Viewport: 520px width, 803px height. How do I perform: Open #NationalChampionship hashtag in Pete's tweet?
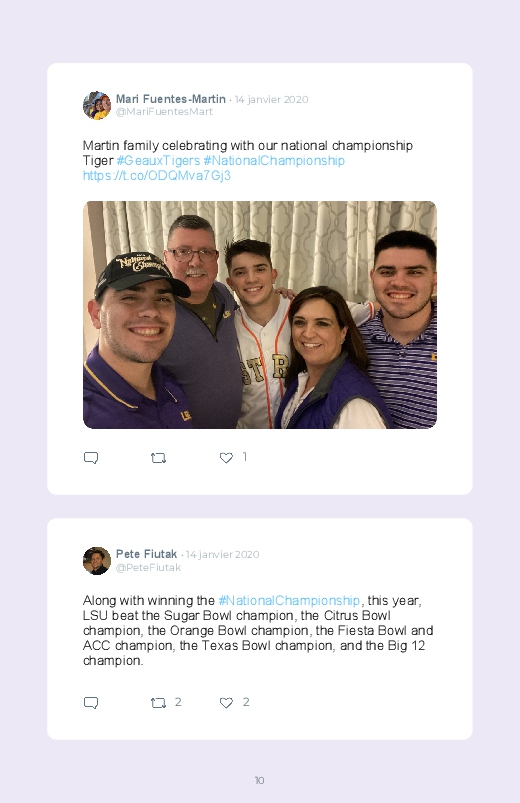(x=289, y=600)
